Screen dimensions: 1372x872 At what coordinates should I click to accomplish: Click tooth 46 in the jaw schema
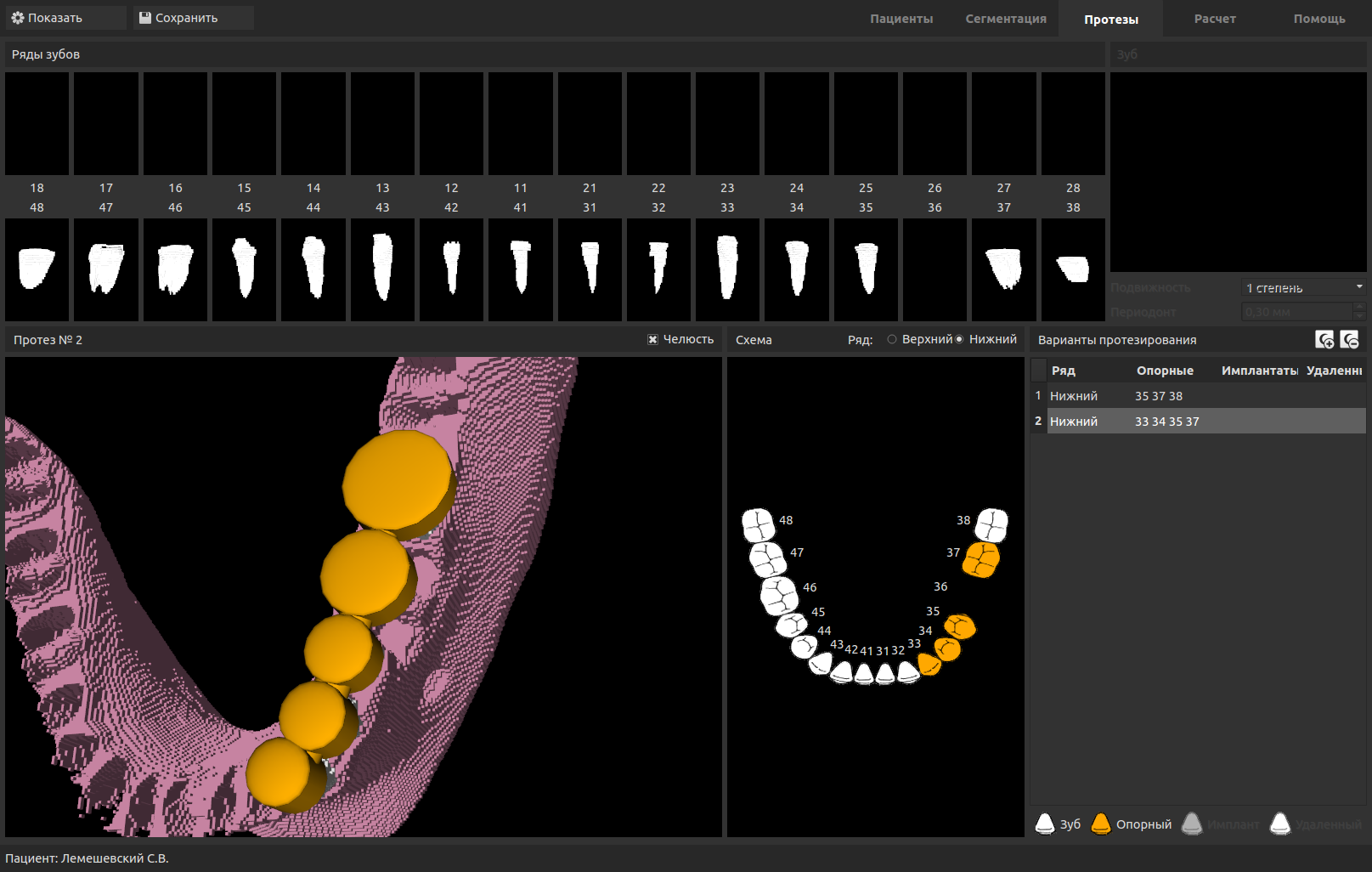tap(778, 595)
